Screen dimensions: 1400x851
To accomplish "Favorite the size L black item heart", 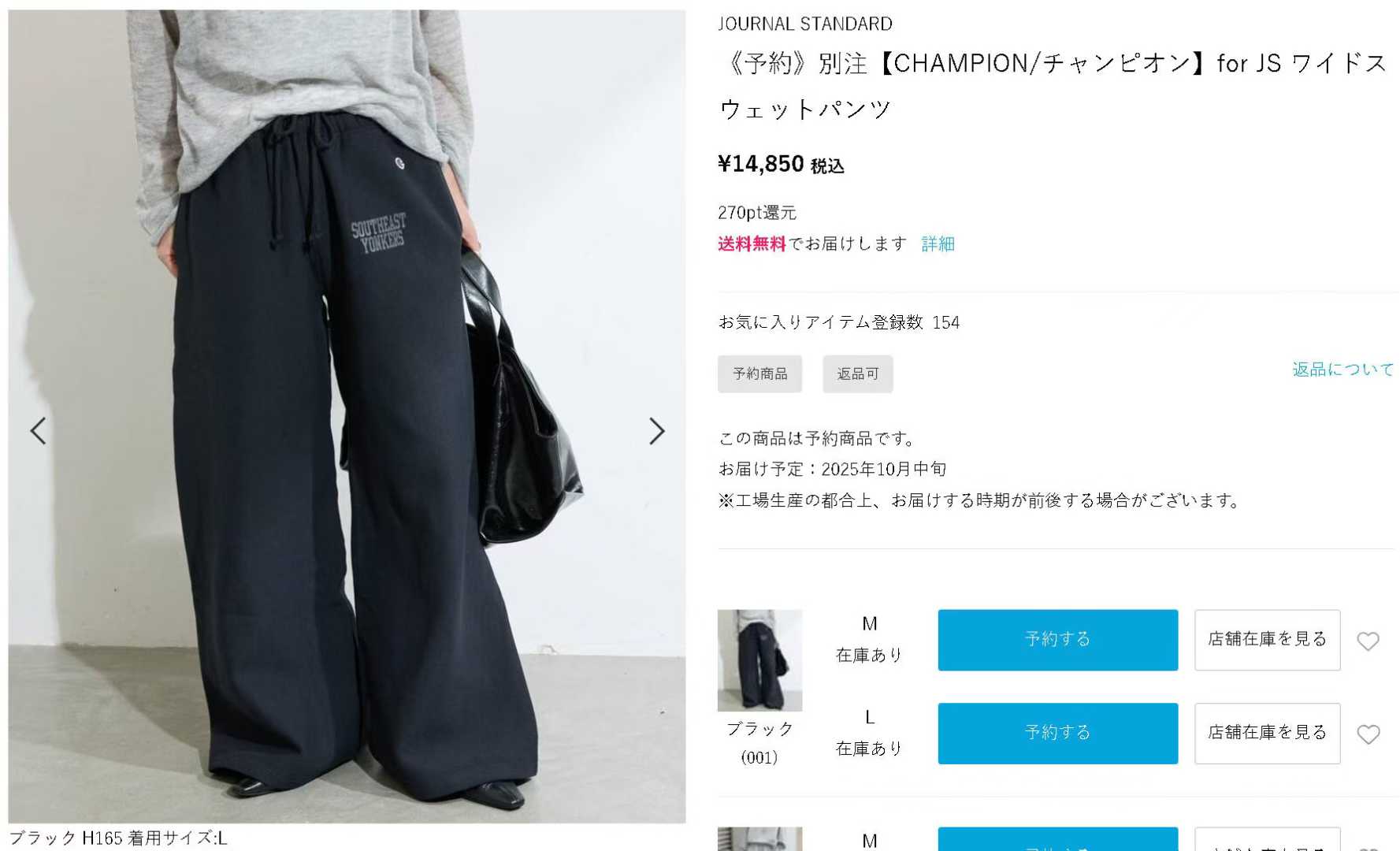I will coord(1368,734).
